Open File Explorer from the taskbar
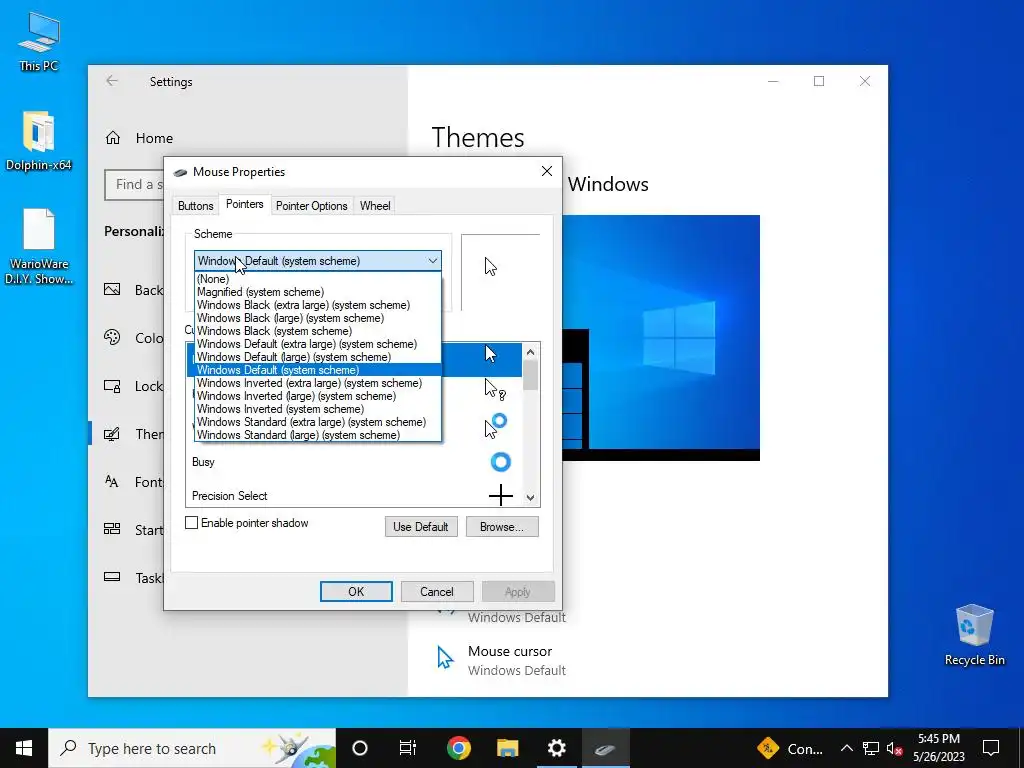Viewport: 1024px width, 768px height. click(507, 748)
